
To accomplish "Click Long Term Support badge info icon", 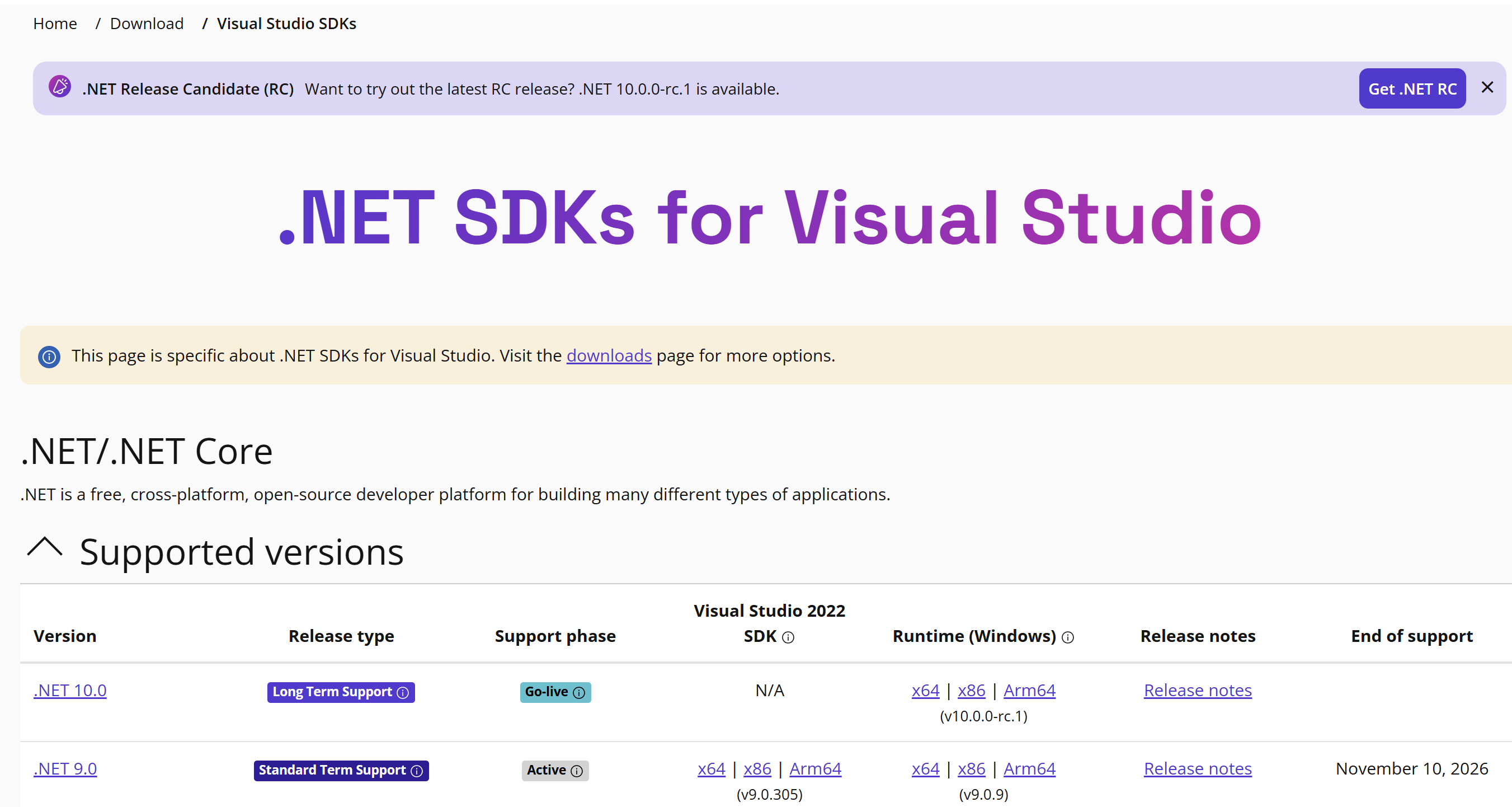I will 403,692.
